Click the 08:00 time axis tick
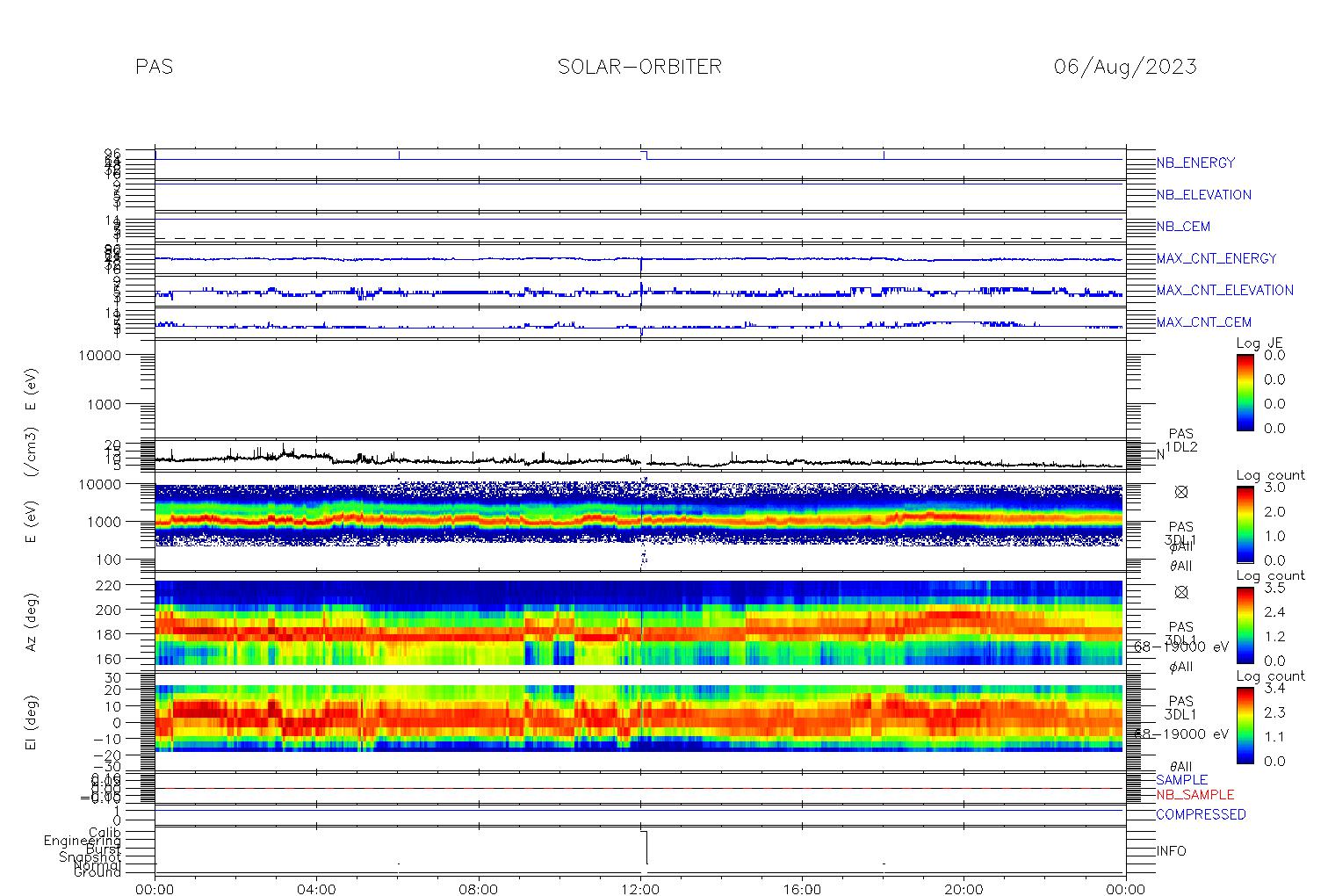Viewport: 1328px width, 896px height. pos(479,889)
